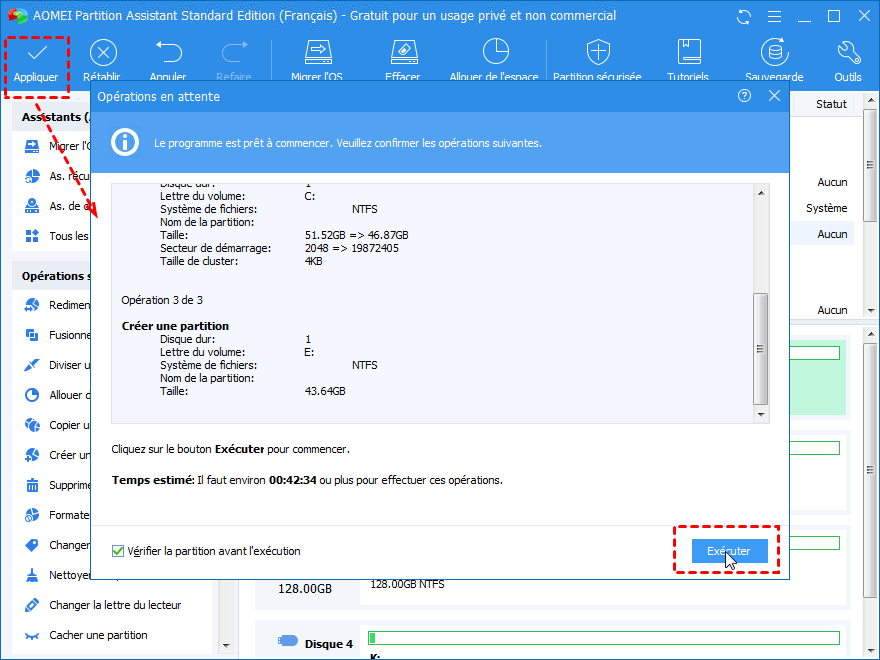This screenshot has height=660, width=880.
Task: Click the Système status cell
Action: [826, 208]
